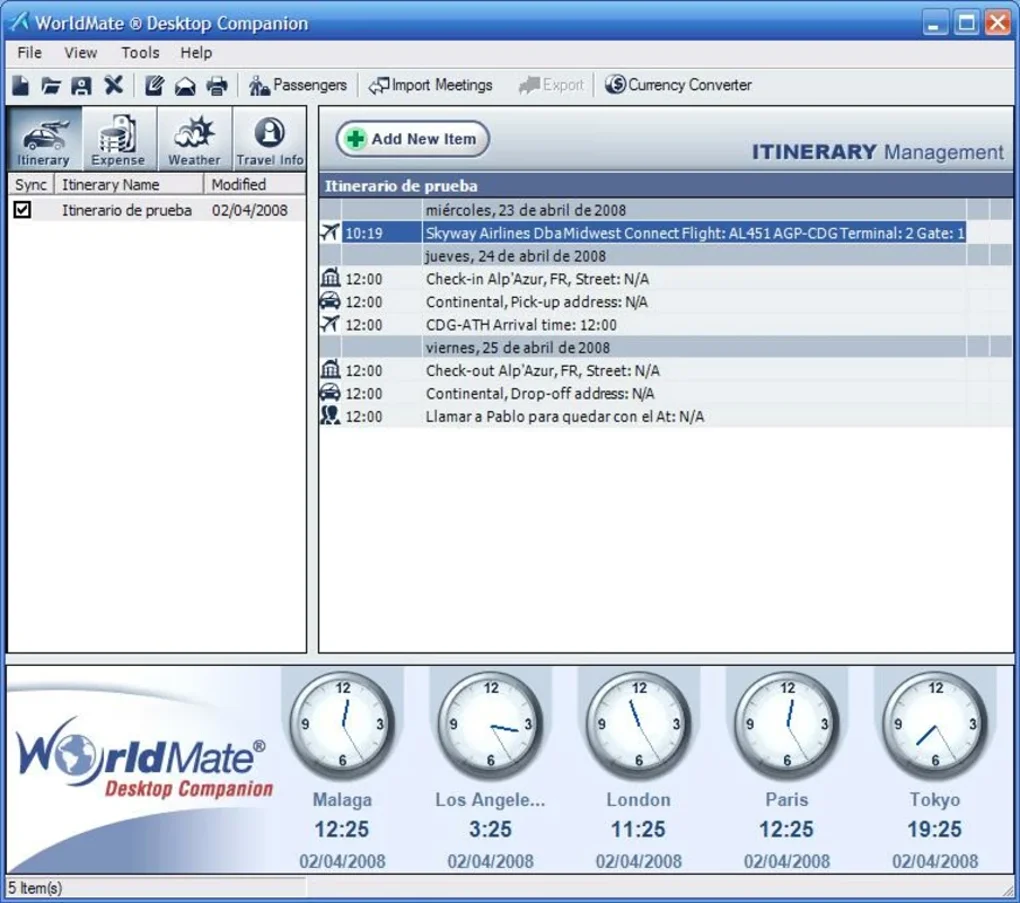This screenshot has height=903, width=1020.
Task: Click car icon of Continental Pick-up
Action: coord(330,301)
